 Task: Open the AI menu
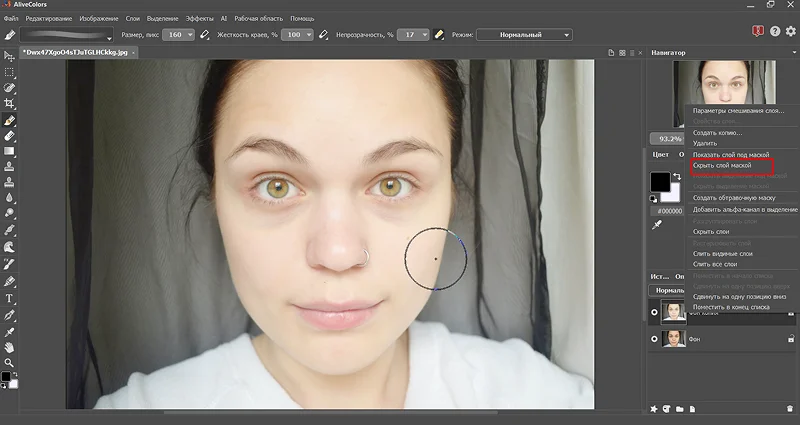pos(223,18)
